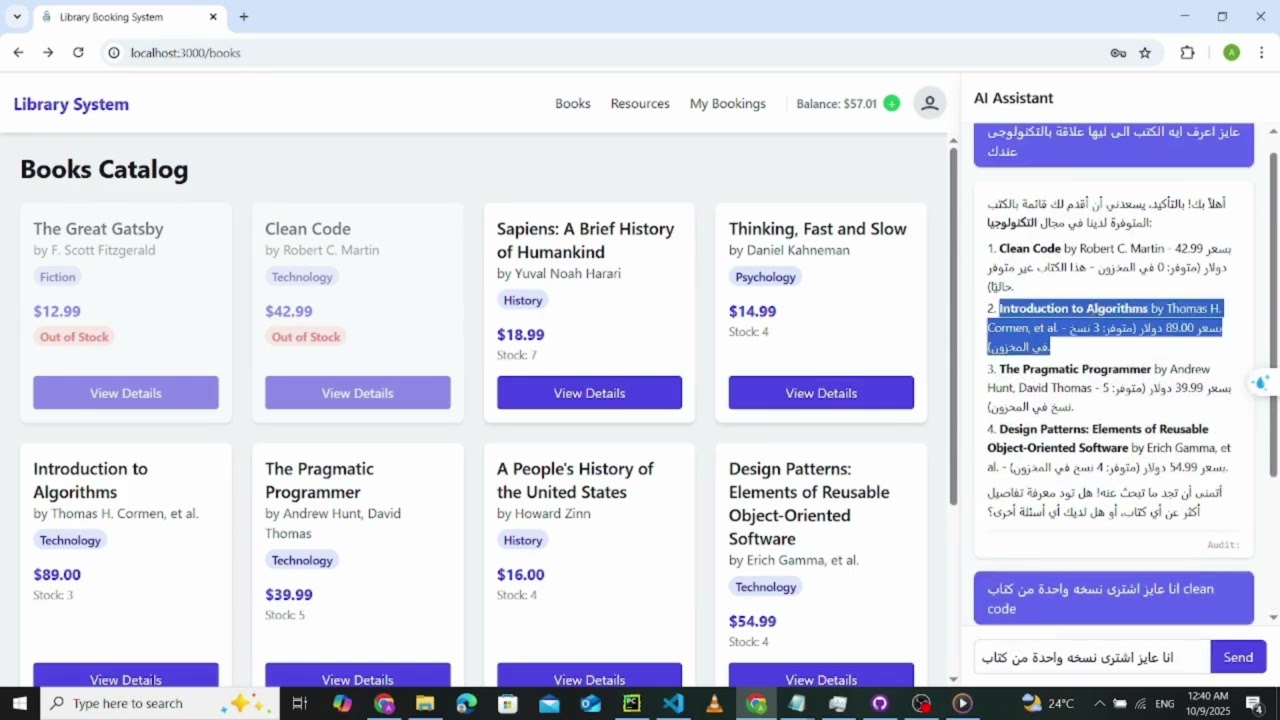Open PyCharm from the taskbar
Image resolution: width=1280 pixels, height=720 pixels.
tap(632, 703)
